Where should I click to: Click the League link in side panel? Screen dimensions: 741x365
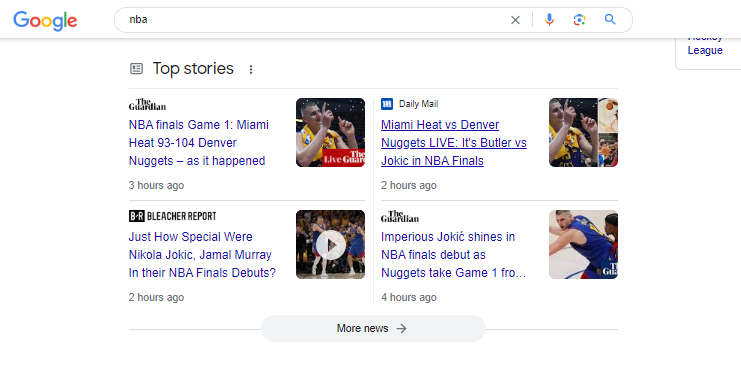pos(705,50)
